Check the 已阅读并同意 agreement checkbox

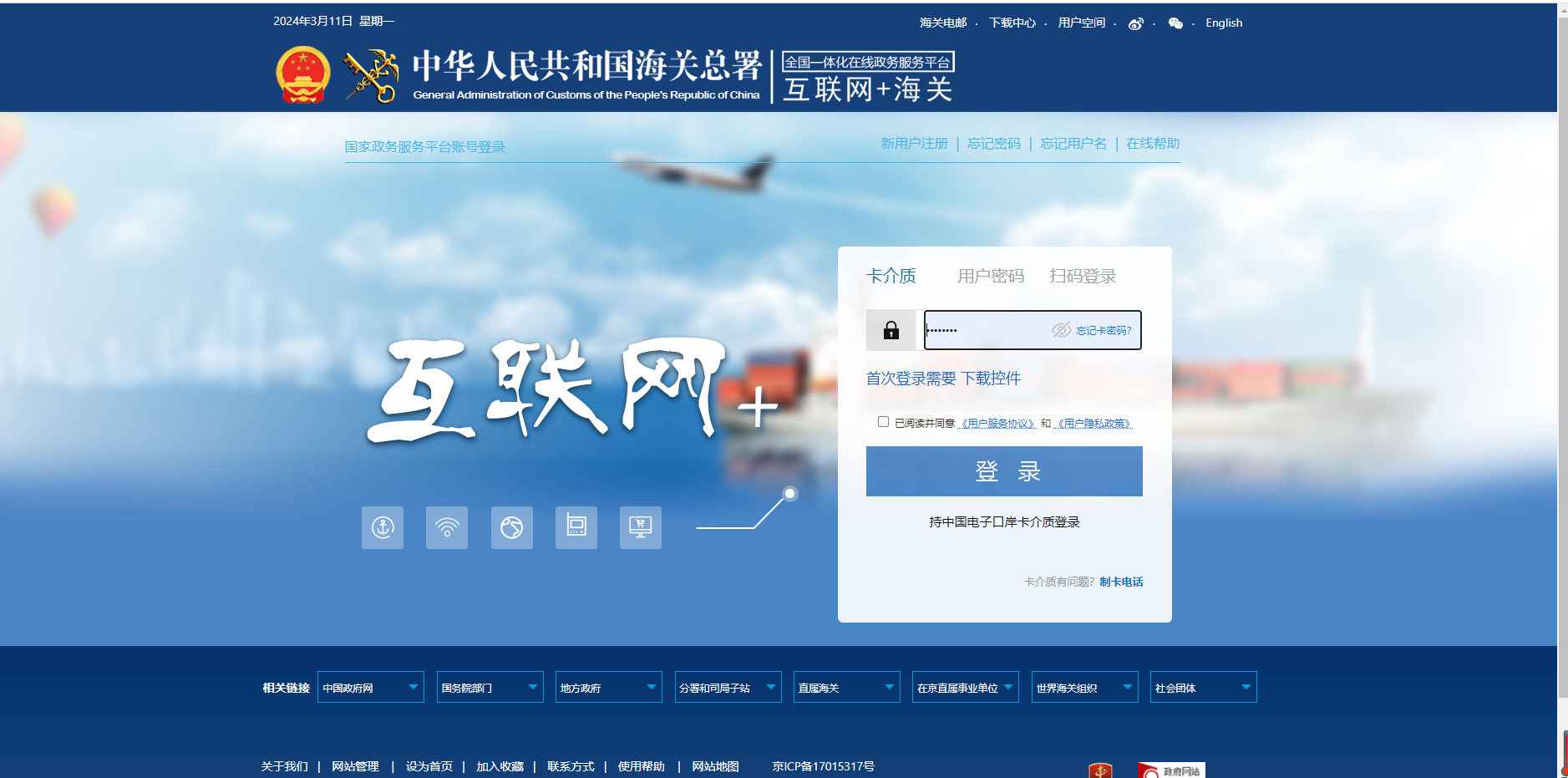(x=883, y=422)
